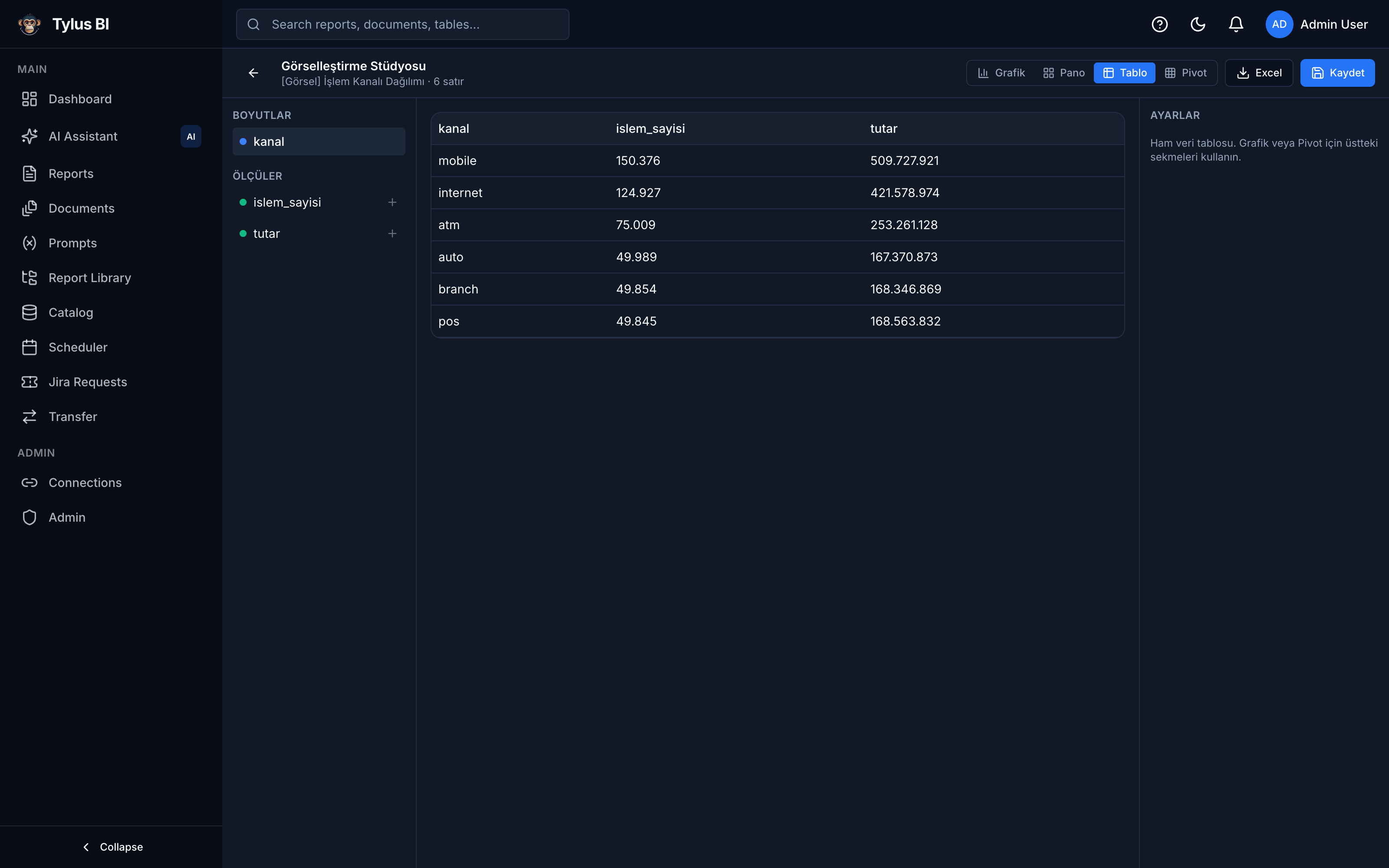This screenshot has height=868, width=1389.
Task: Click the Dashboard sidebar icon
Action: (x=29, y=99)
